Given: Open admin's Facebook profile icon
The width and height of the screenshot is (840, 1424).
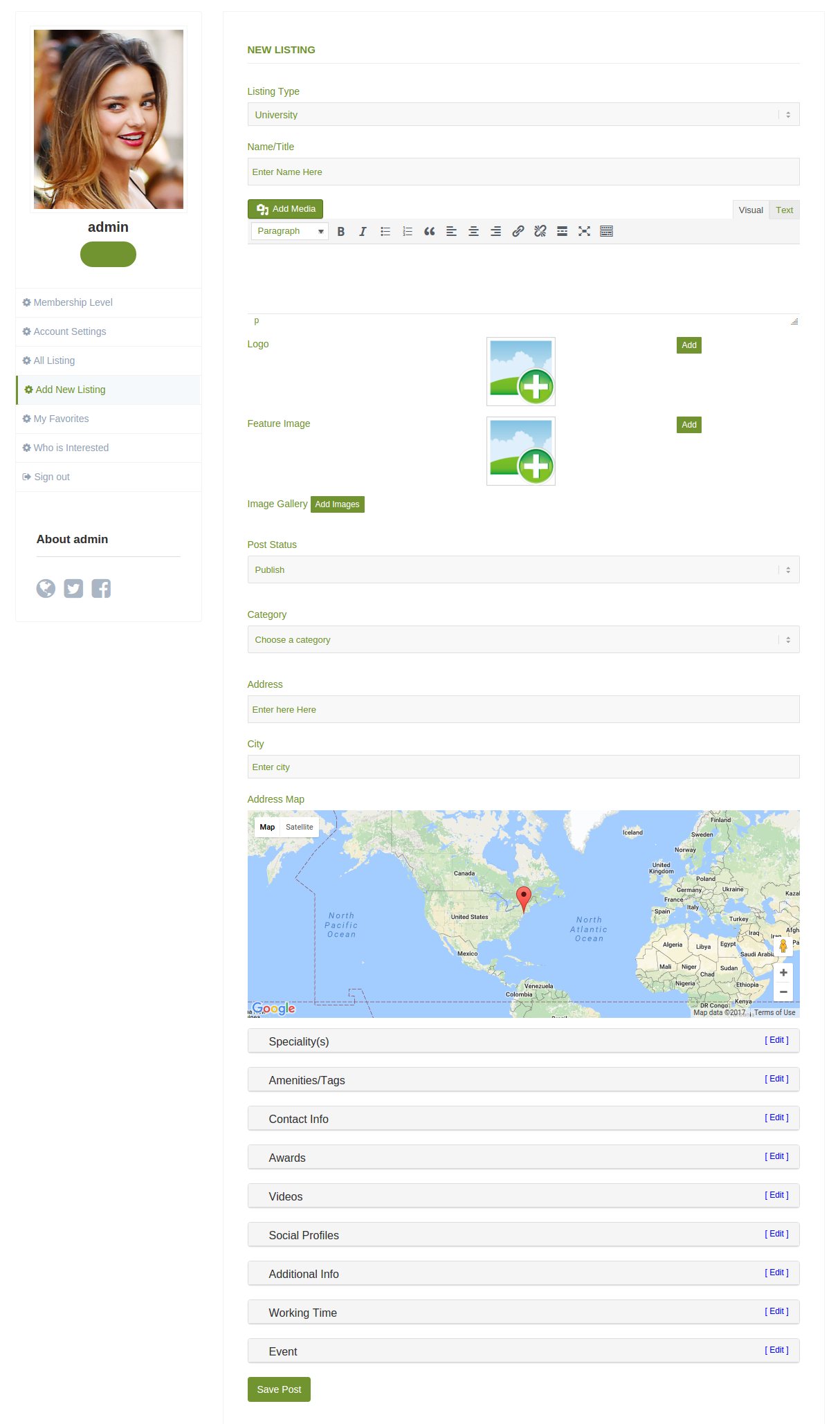Looking at the screenshot, I should (101, 589).
